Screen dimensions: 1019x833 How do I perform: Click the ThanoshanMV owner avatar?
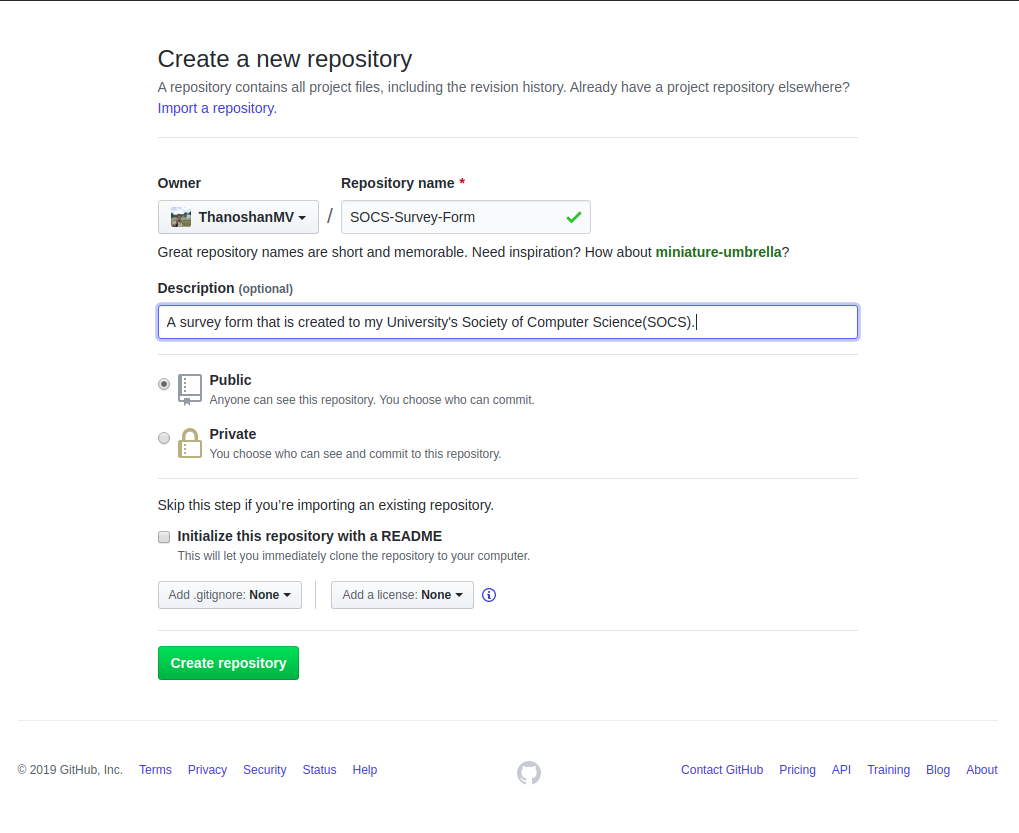click(x=181, y=216)
